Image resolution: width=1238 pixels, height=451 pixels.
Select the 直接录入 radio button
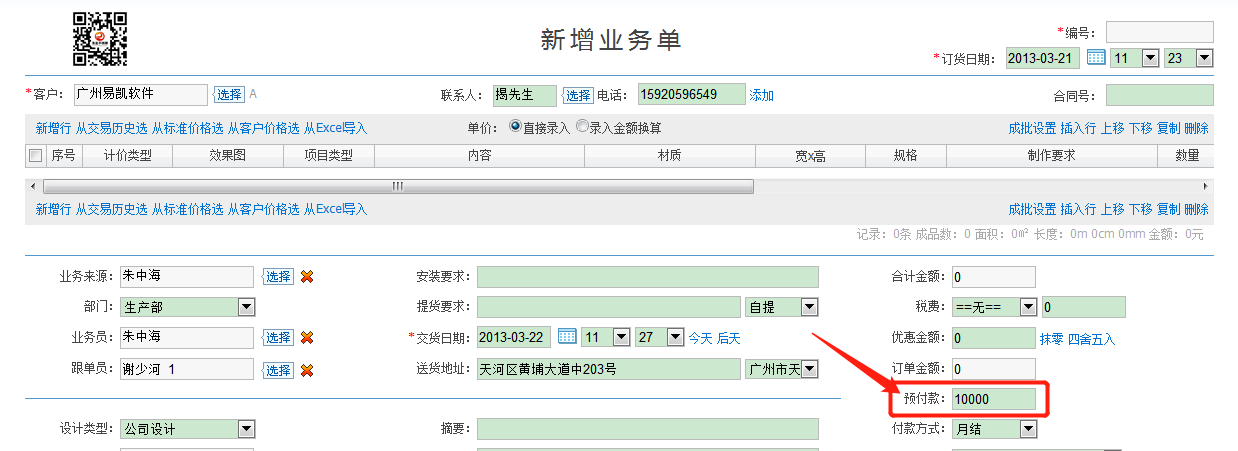[516, 127]
